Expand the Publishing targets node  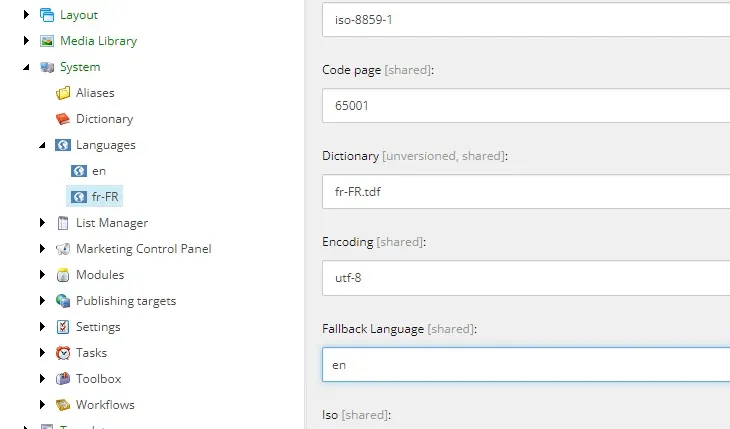pos(42,301)
